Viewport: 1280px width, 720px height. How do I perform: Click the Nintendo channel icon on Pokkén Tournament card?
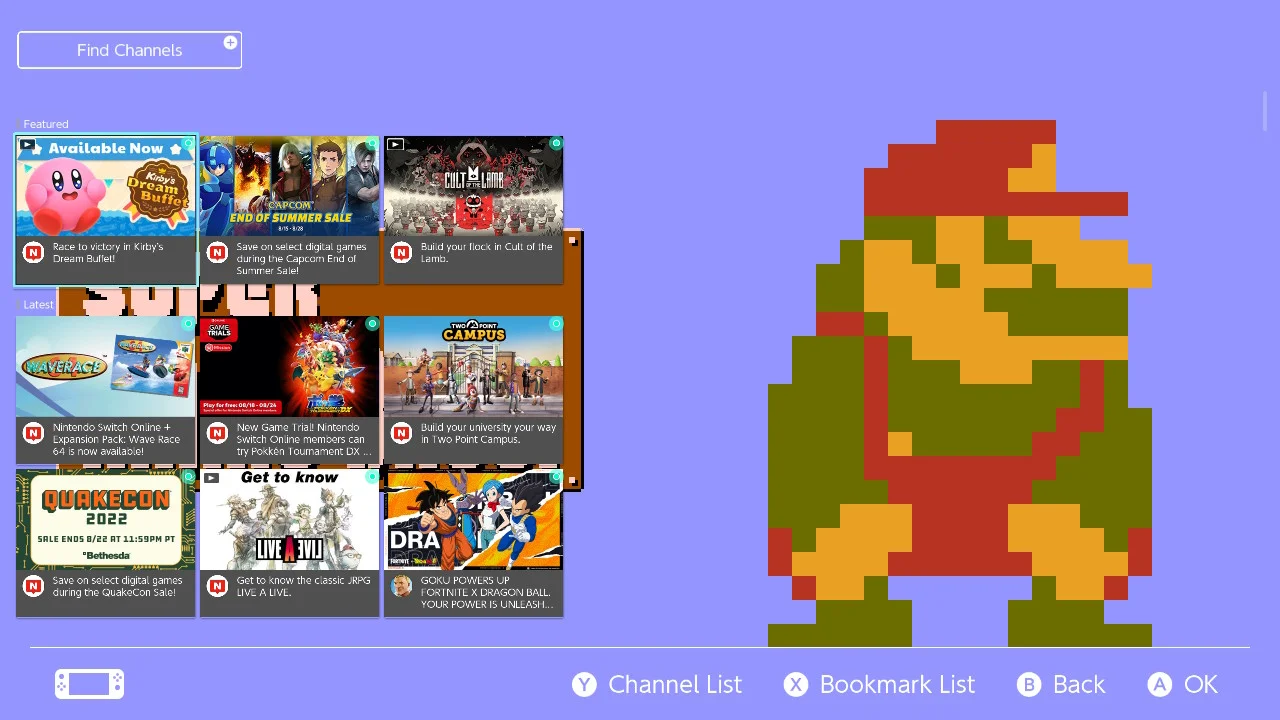pos(217,434)
